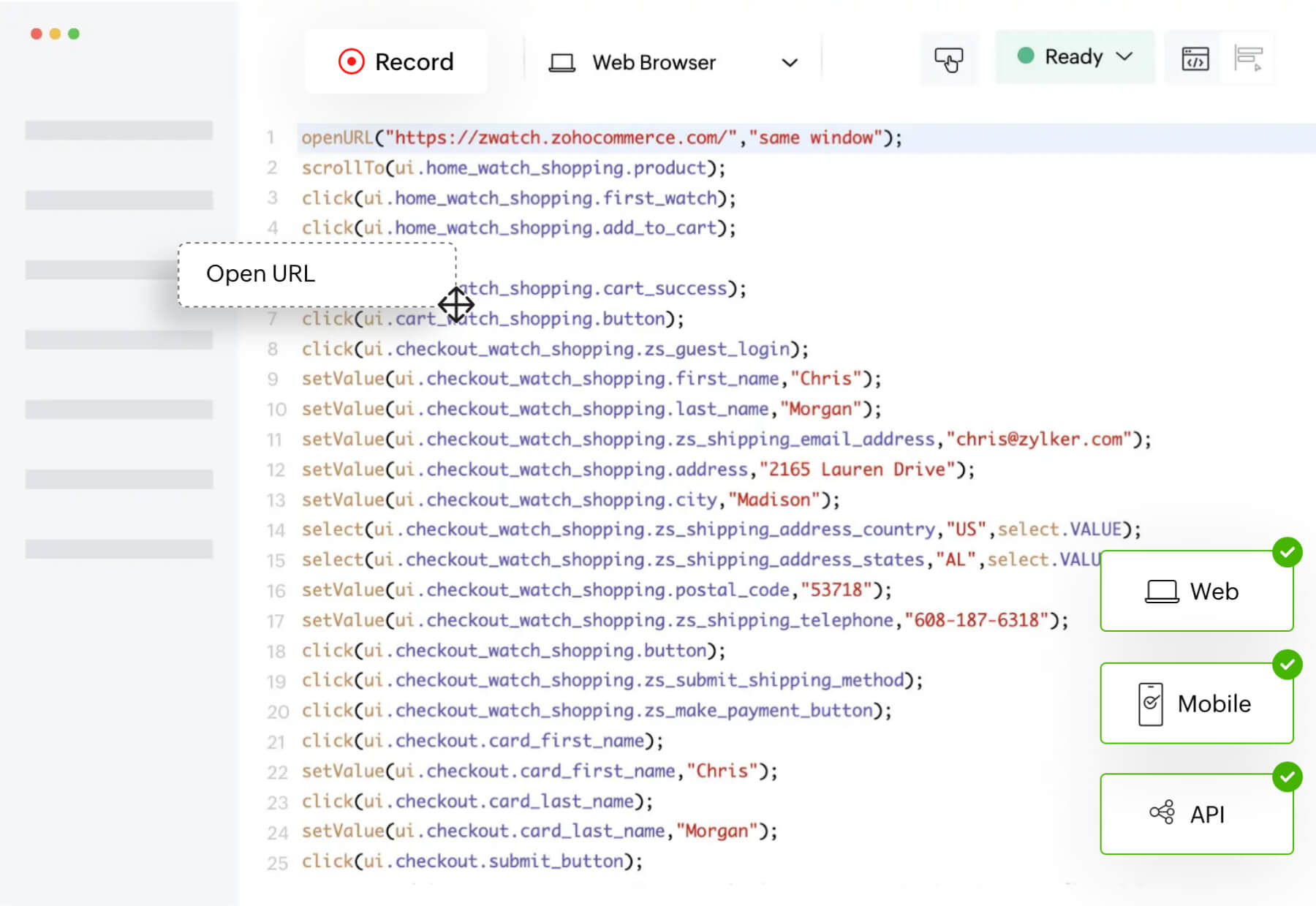Click the phone icon inside the Mobile card
The image size is (1316, 906).
(1151, 703)
